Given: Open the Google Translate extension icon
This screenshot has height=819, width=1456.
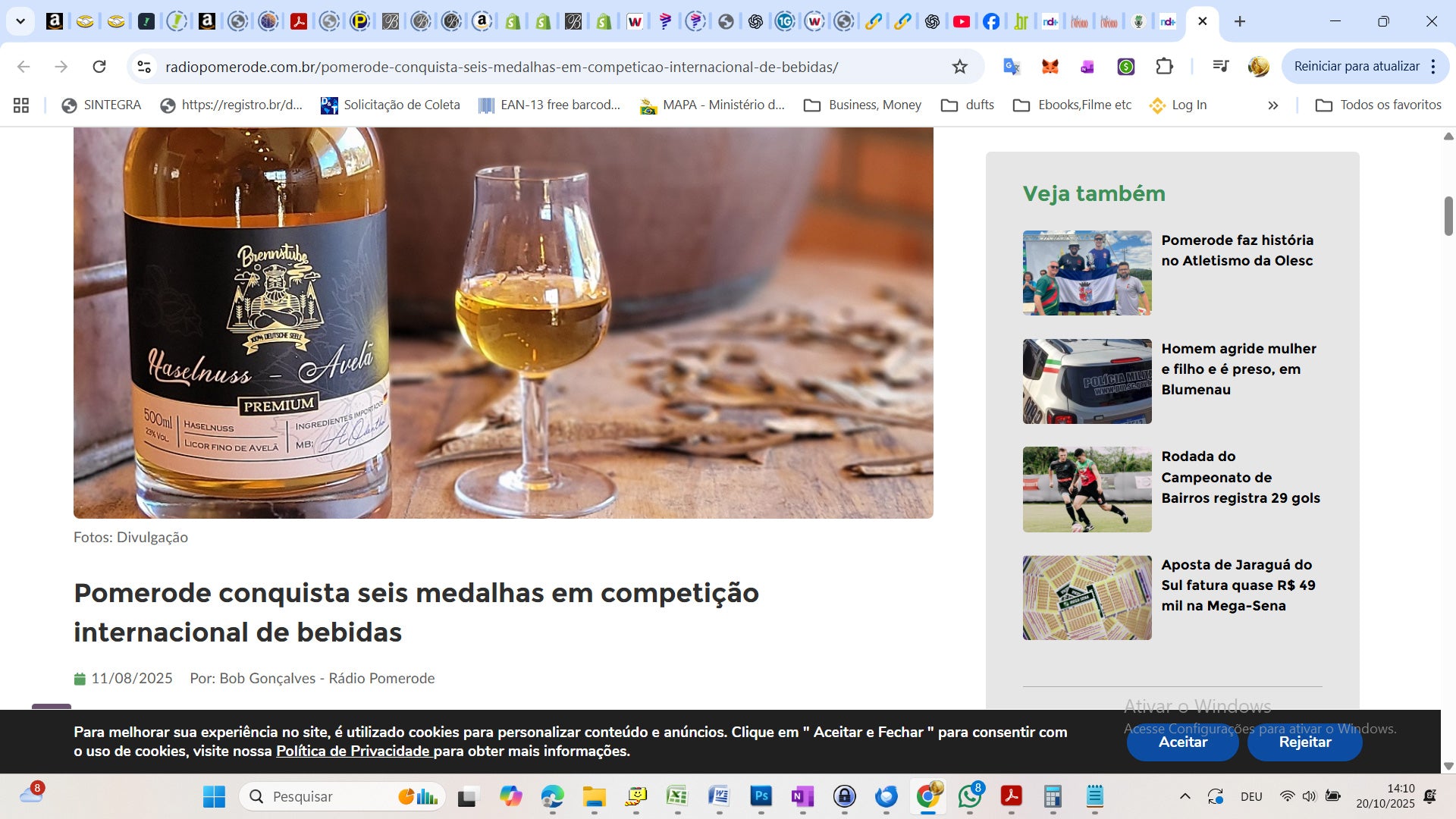Looking at the screenshot, I should pyautogui.click(x=1011, y=67).
